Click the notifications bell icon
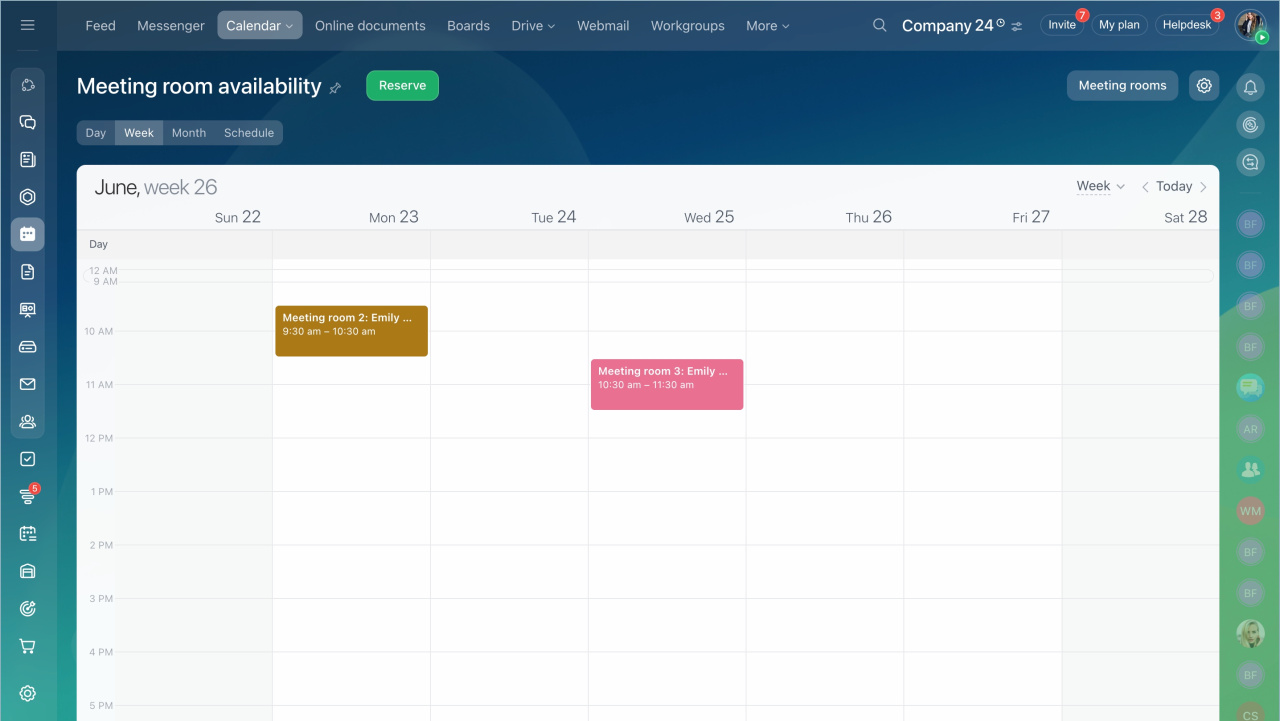1280x721 pixels. pos(1250,88)
